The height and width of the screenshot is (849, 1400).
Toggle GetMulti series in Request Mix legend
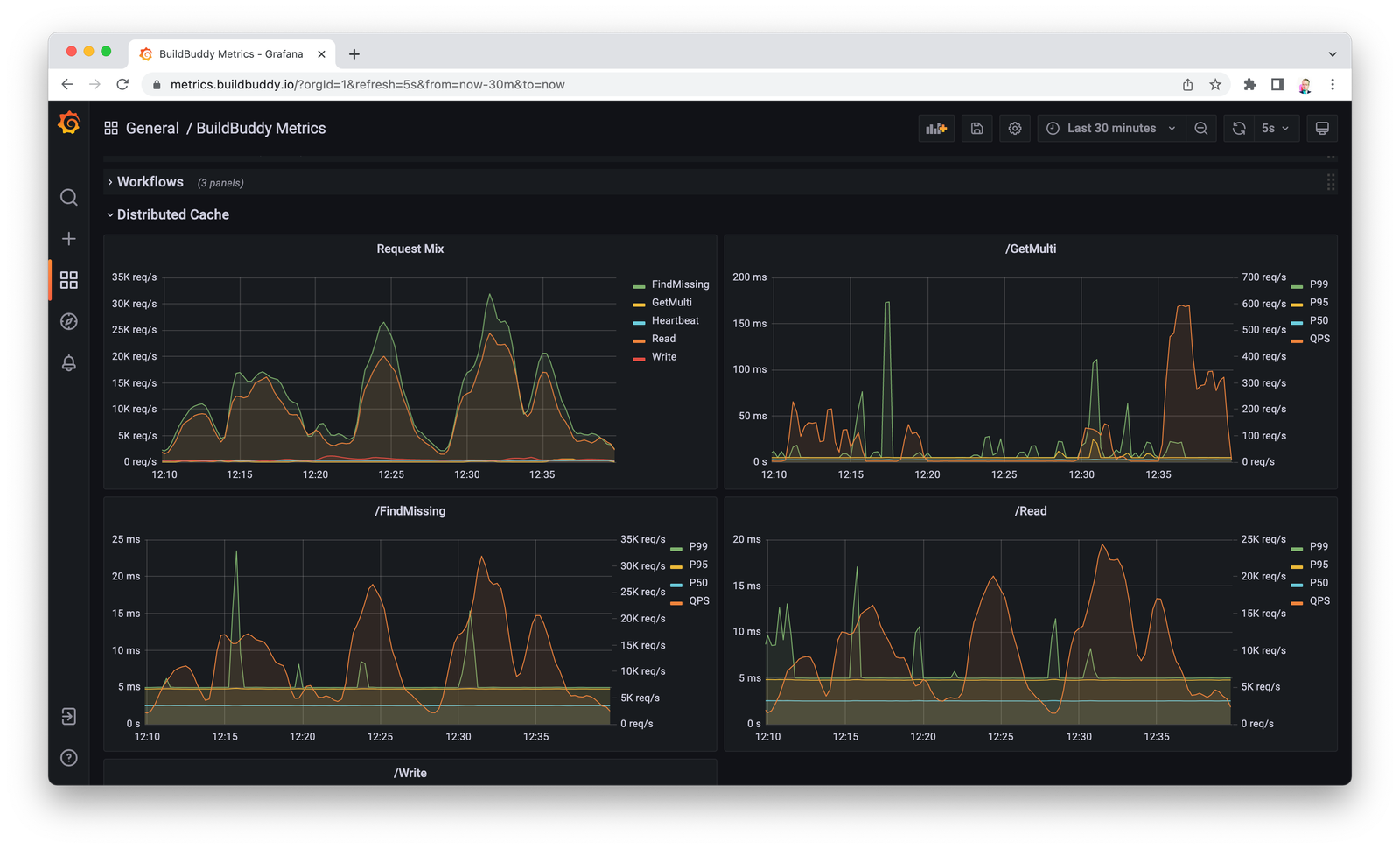coord(671,303)
